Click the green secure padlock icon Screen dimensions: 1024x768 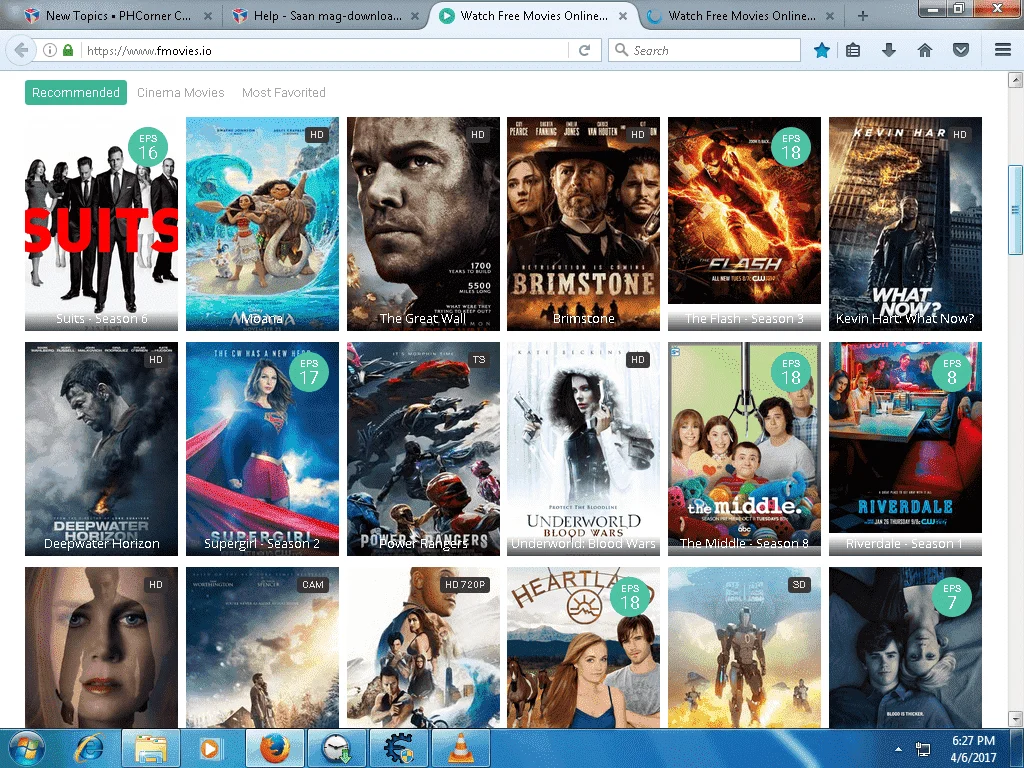67,50
